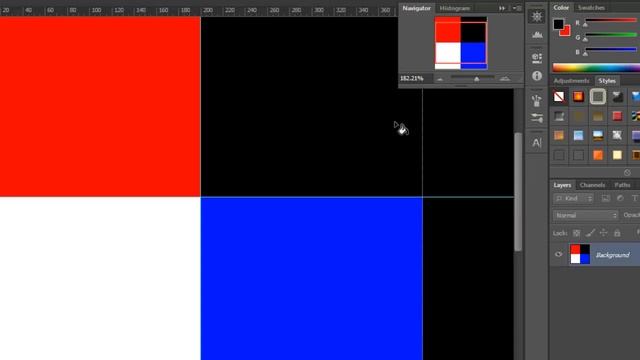The height and width of the screenshot is (360, 640).
Task: Apply the pale yellow style in fourth row
Action: pos(617,155)
